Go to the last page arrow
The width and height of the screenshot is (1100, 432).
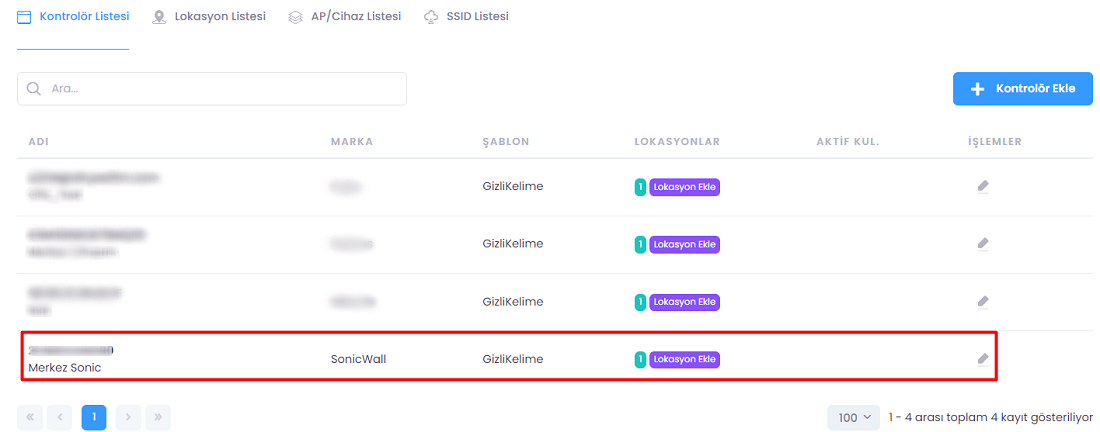(x=158, y=417)
